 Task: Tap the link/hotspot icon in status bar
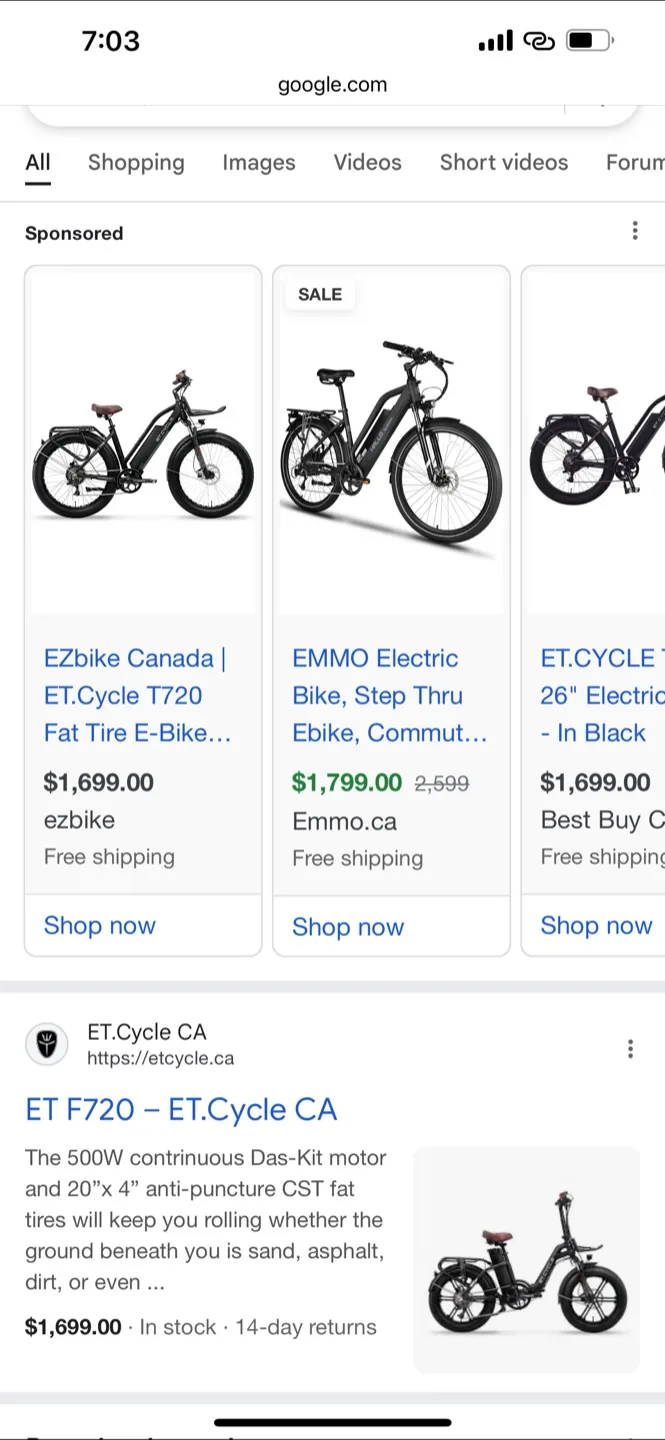coord(540,40)
